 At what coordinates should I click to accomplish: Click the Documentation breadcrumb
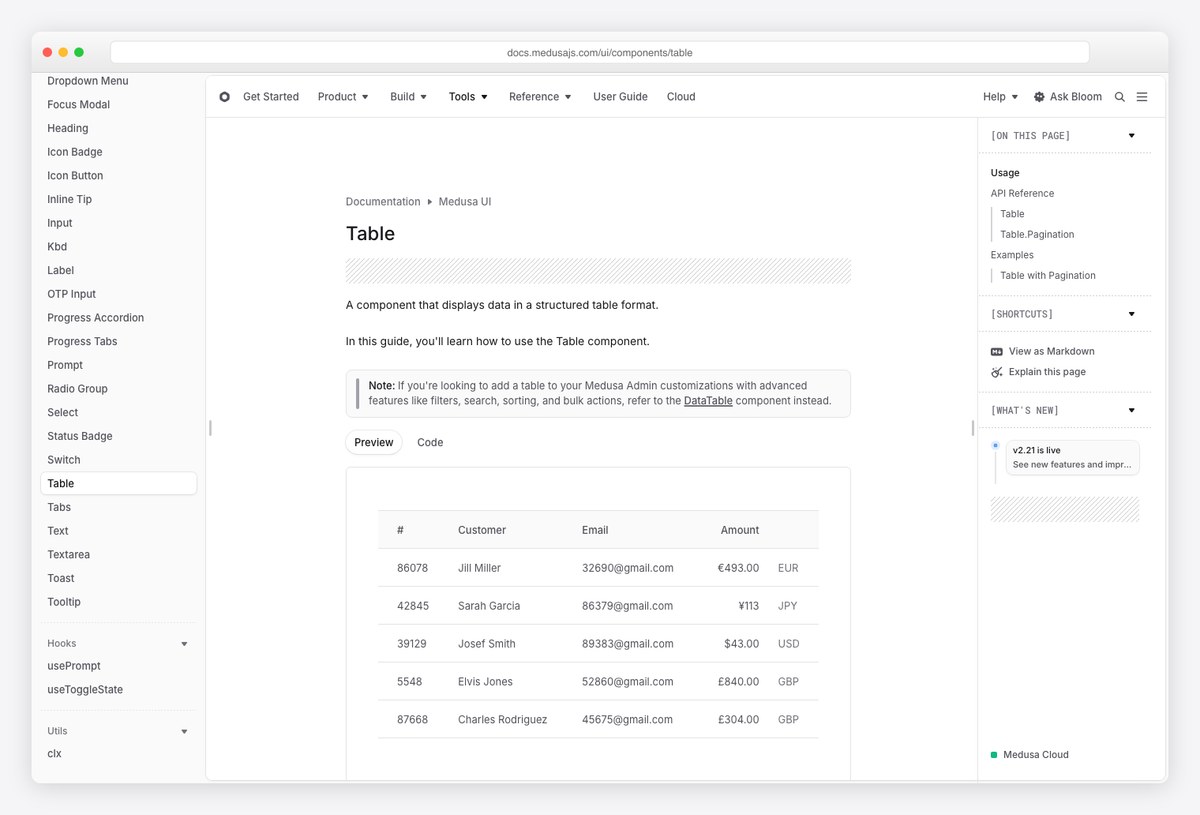(x=383, y=202)
